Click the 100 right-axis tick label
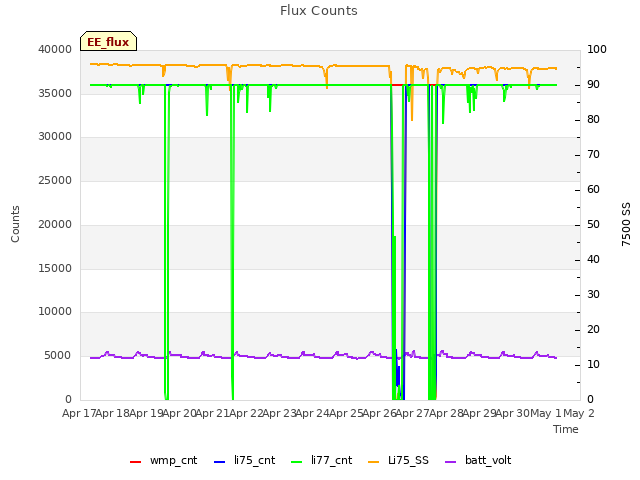Image resolution: width=640 pixels, height=480 pixels. click(597, 49)
